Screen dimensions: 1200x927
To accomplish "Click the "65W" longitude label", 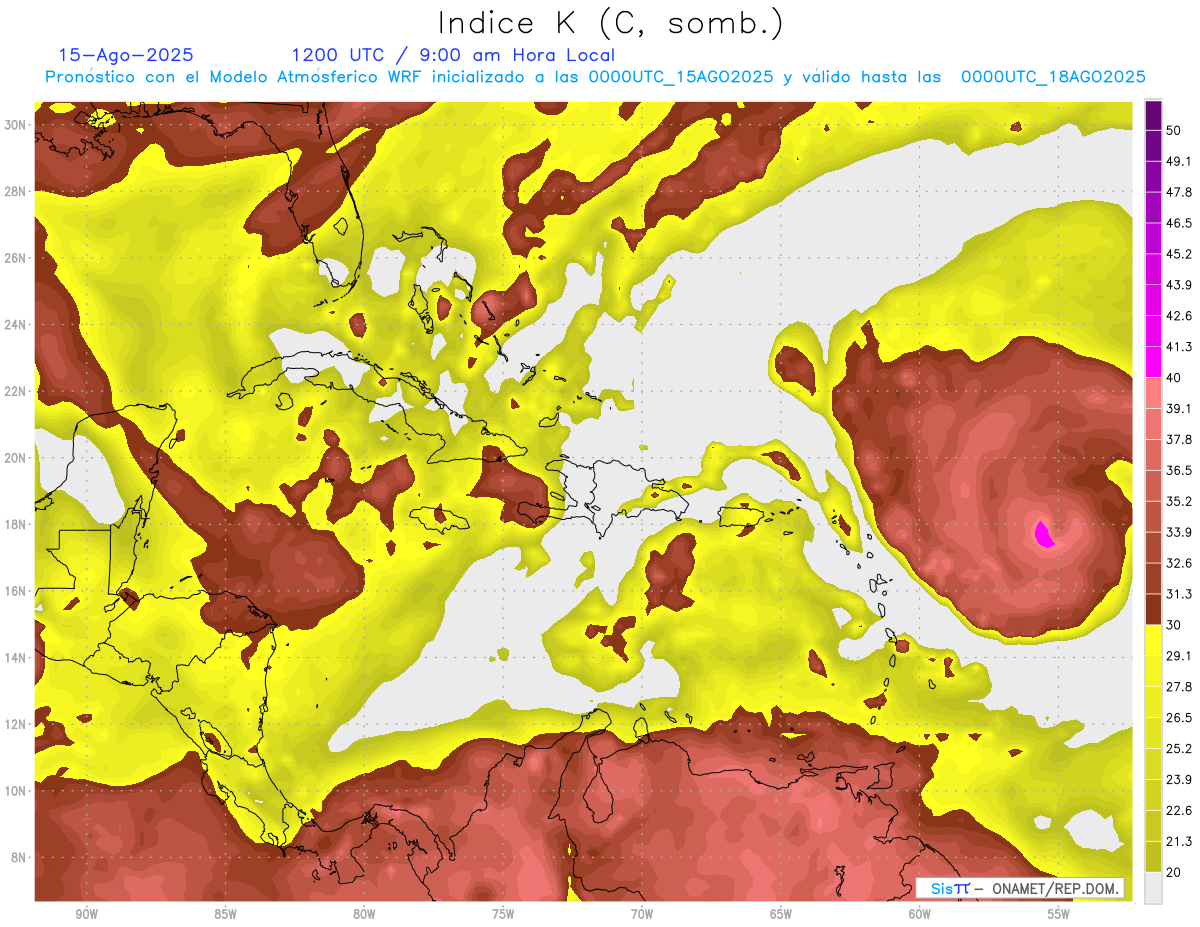I will [x=781, y=914].
